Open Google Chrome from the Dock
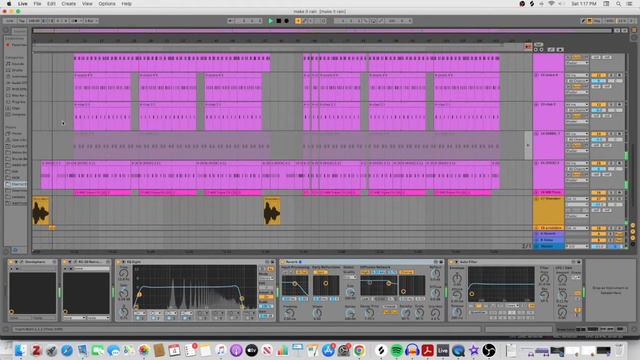The image size is (640, 360). click(x=359, y=350)
